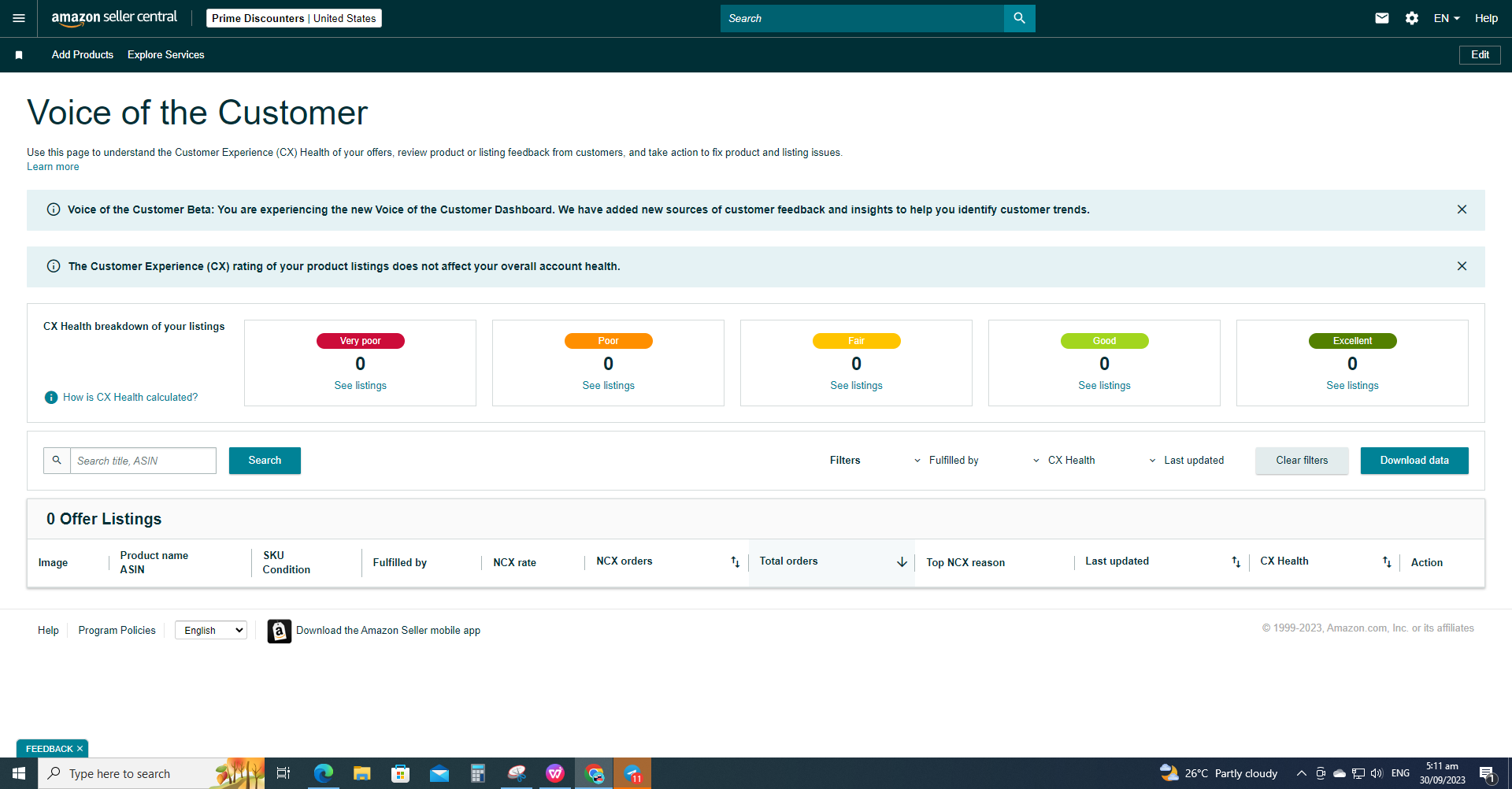Click the footer Help link
Screen dimensions: 1512x789
coord(48,631)
